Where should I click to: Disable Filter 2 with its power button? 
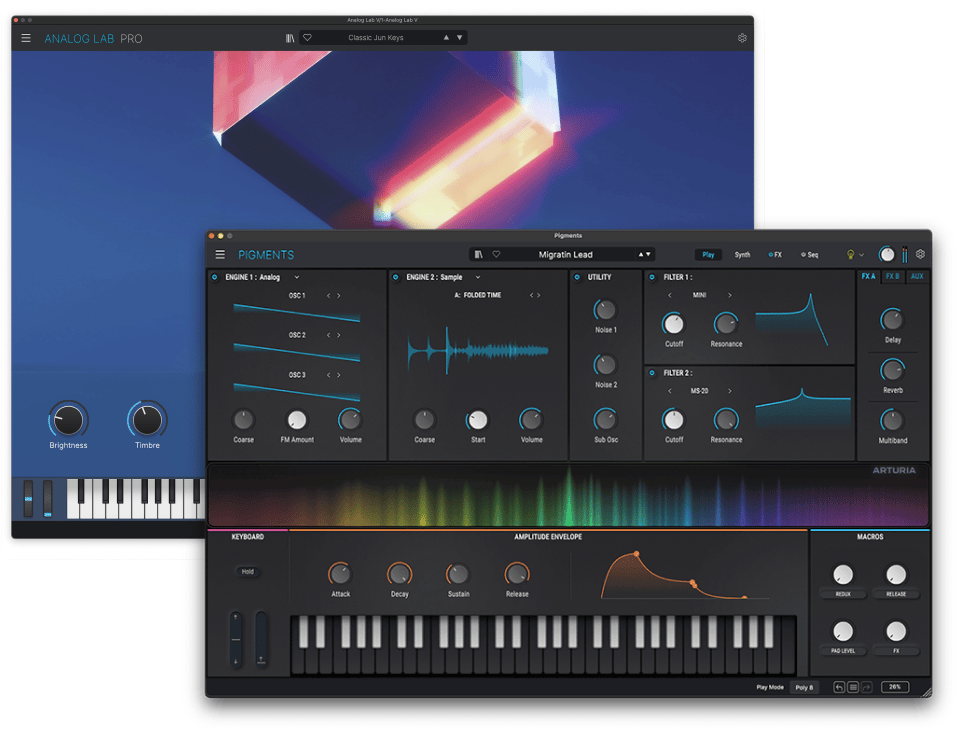pyautogui.click(x=652, y=373)
